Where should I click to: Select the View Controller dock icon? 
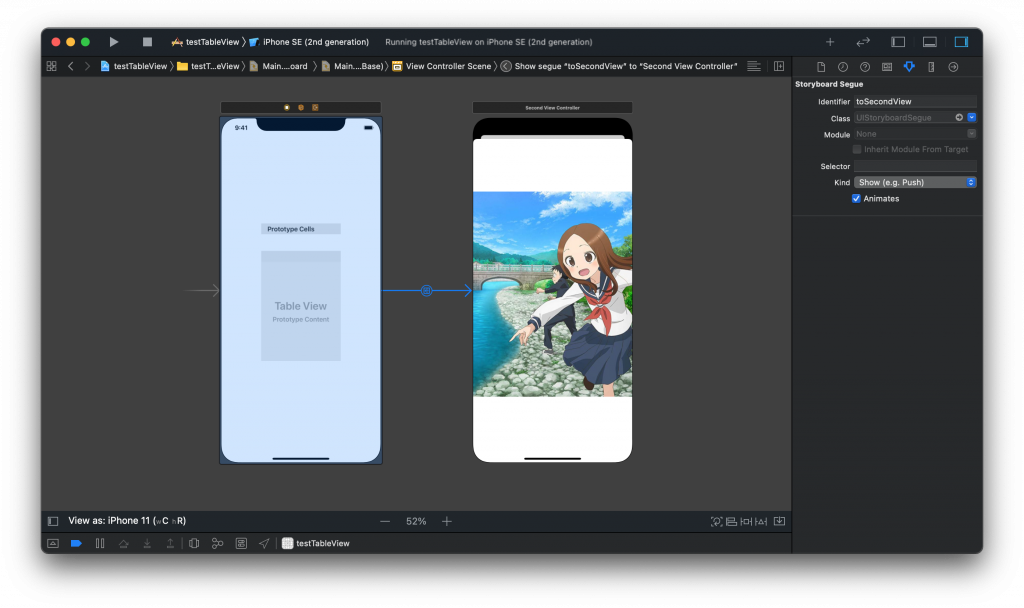tap(287, 108)
